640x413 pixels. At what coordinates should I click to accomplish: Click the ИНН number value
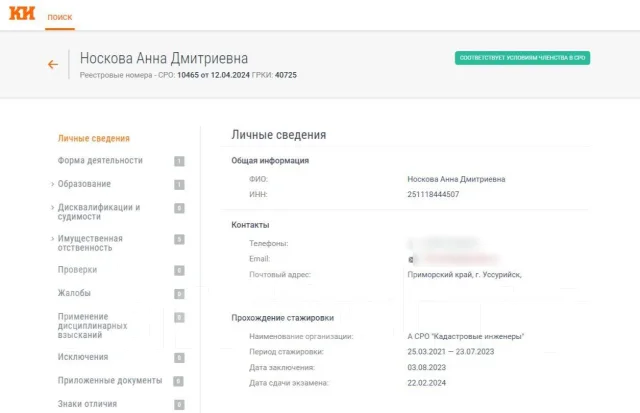point(433,194)
